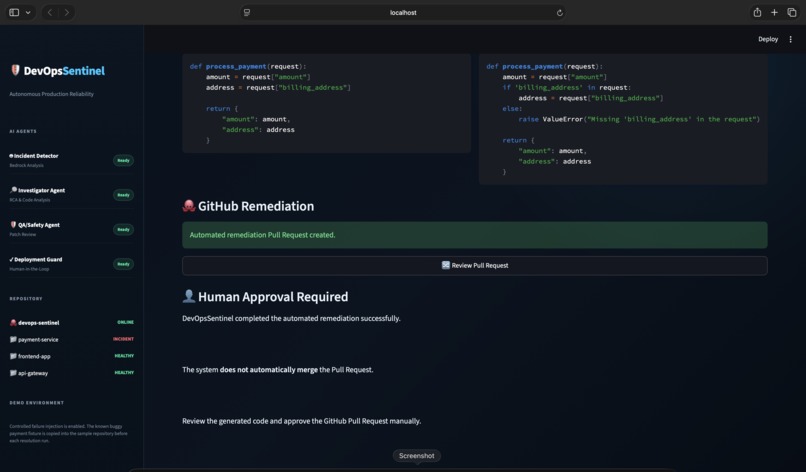Click the Bedrock Analysis subtitle
The width and height of the screenshot is (806, 472).
26,166
